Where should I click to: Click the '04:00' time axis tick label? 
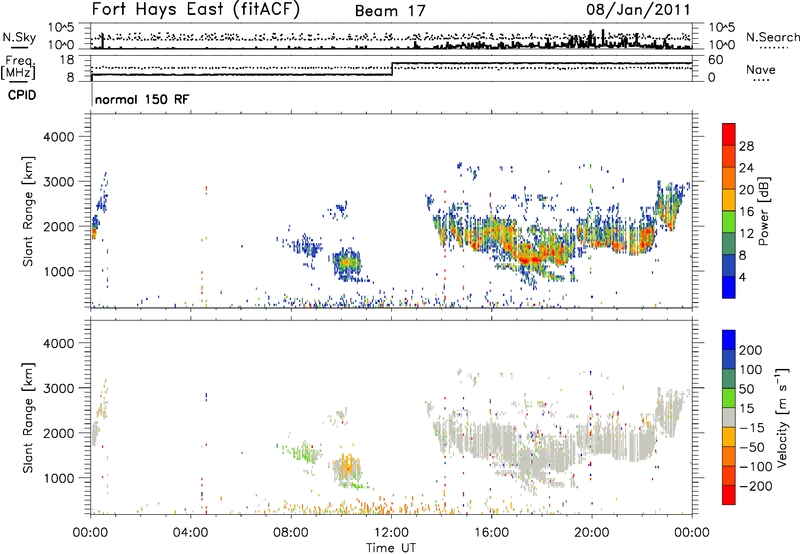(x=191, y=532)
